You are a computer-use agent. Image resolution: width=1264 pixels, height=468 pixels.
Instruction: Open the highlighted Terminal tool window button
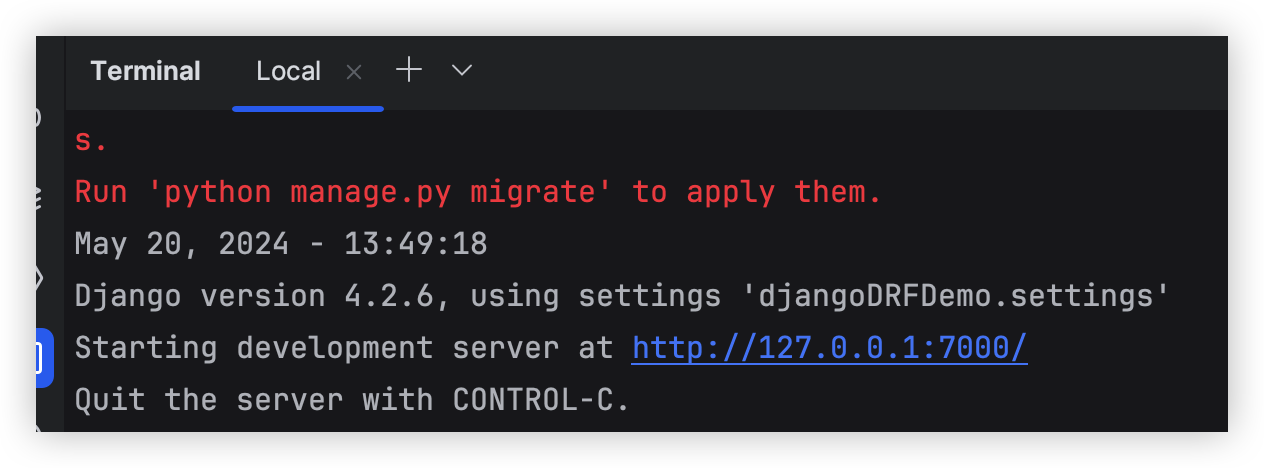click(43, 357)
